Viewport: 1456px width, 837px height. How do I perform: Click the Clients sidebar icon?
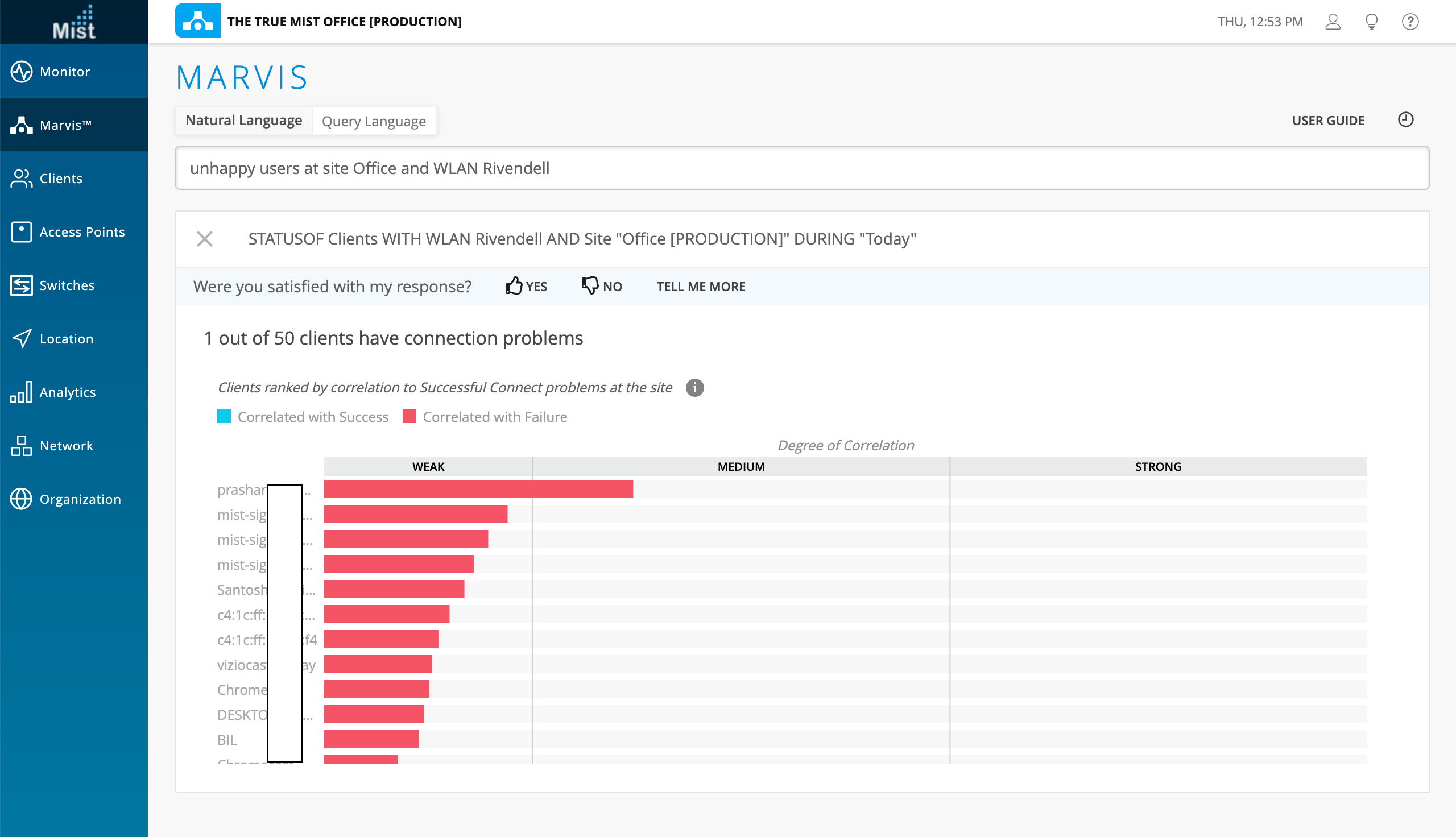tap(21, 179)
